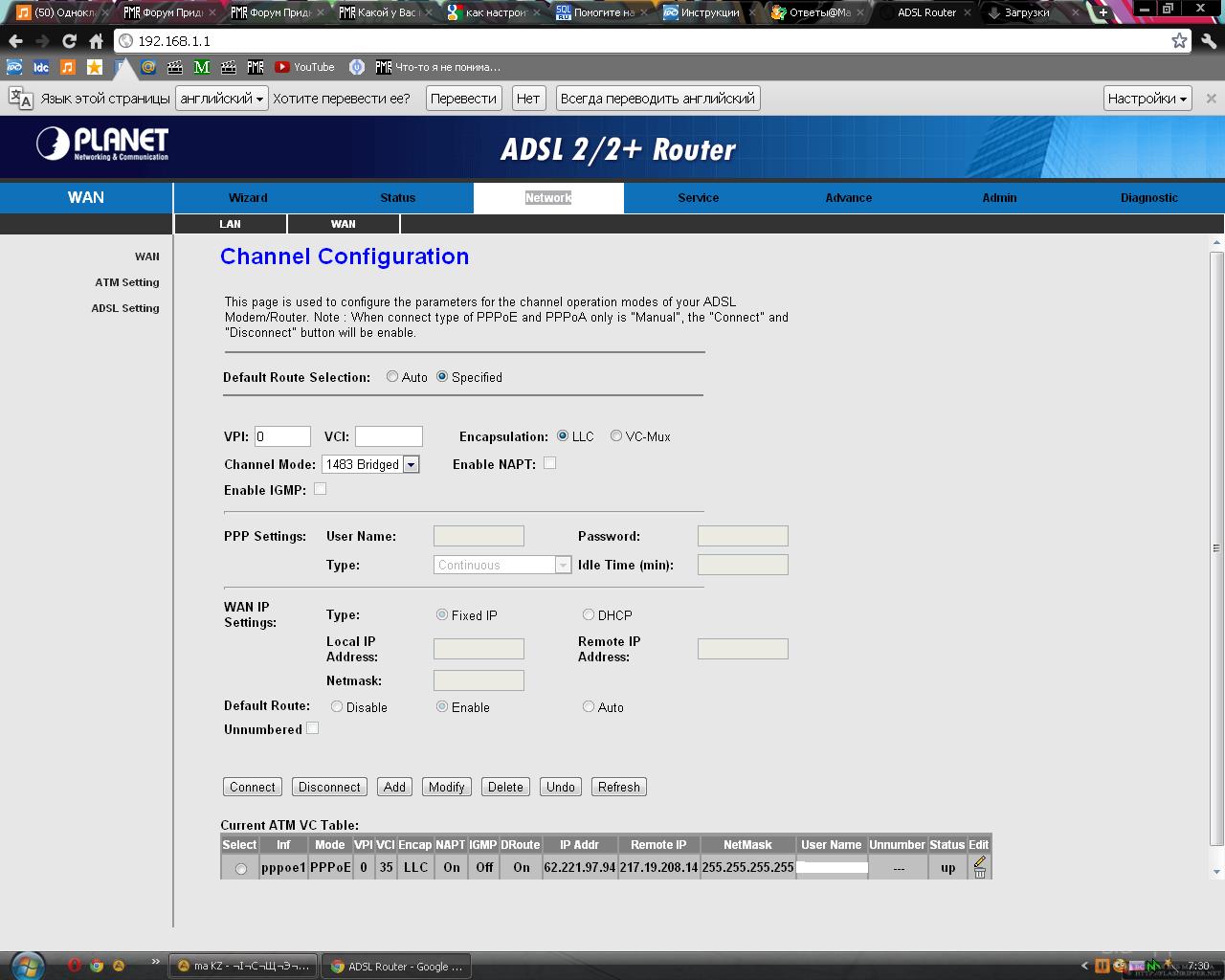Viewport: 1225px width, 980px height.
Task: Enable the NAPT checkbox
Action: pyautogui.click(x=549, y=463)
